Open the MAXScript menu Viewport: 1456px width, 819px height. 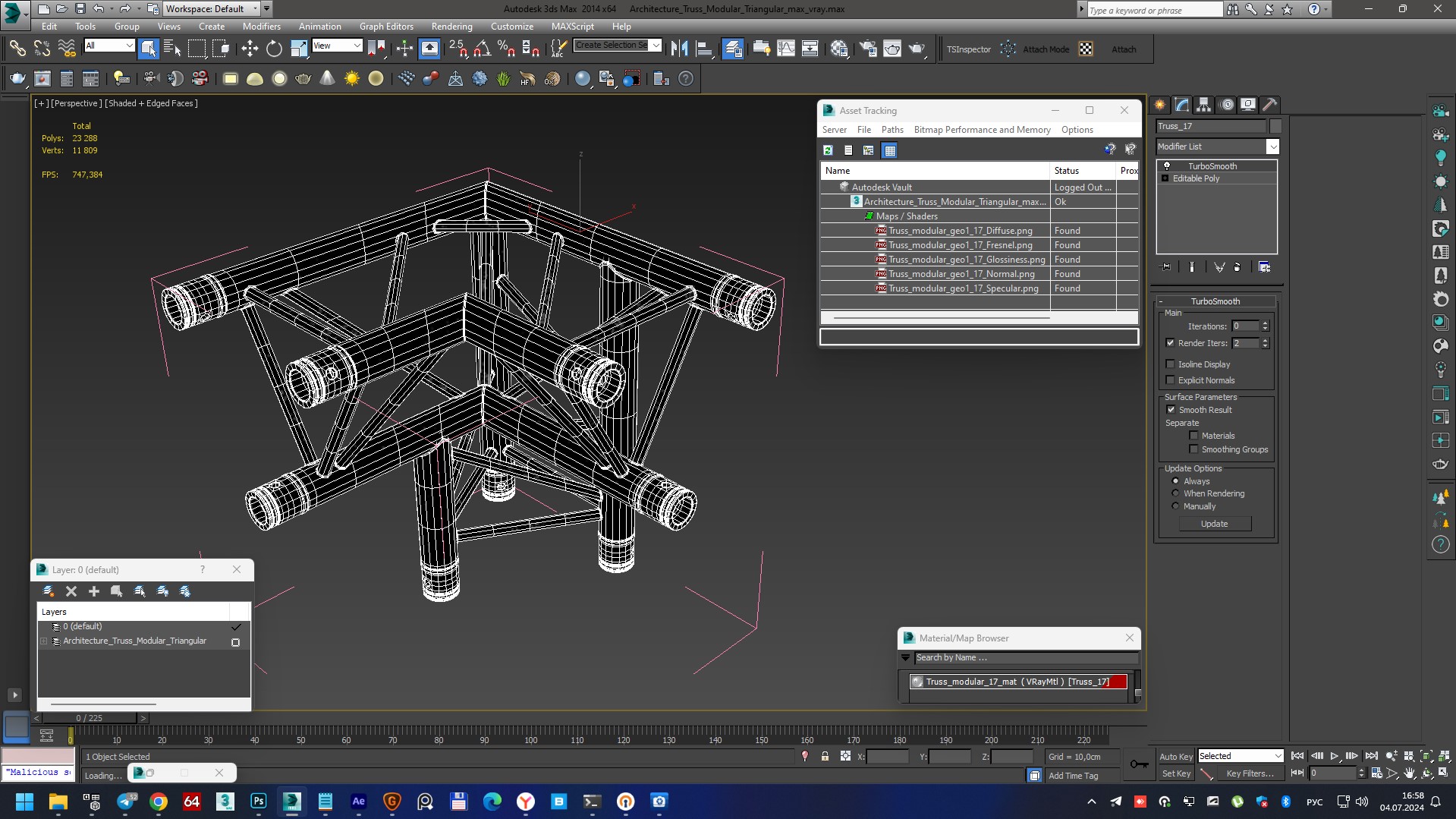(x=573, y=27)
